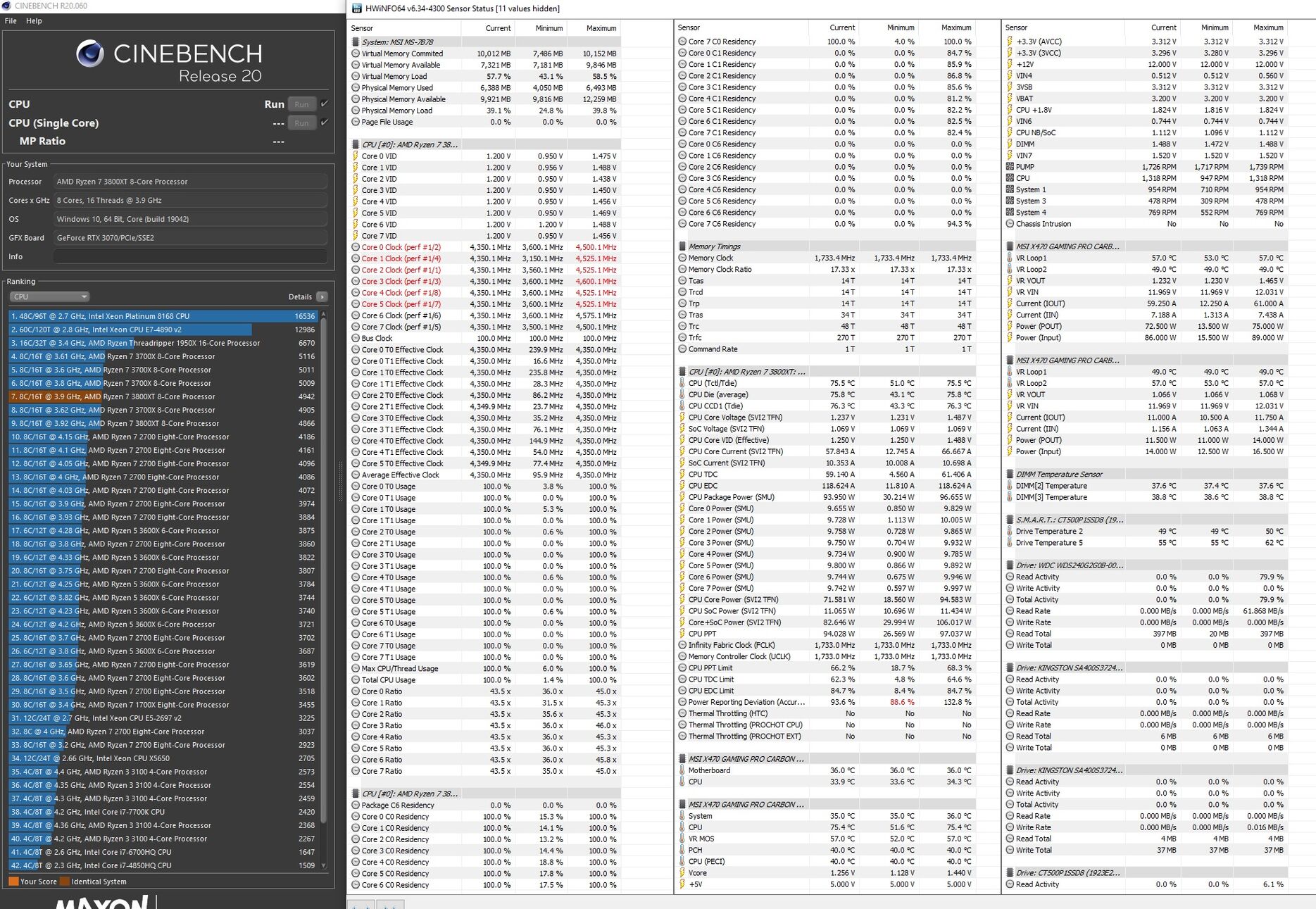Click the Max CPU/Thread Usage sensor icon
This screenshot has height=909, width=1316.
(x=356, y=669)
